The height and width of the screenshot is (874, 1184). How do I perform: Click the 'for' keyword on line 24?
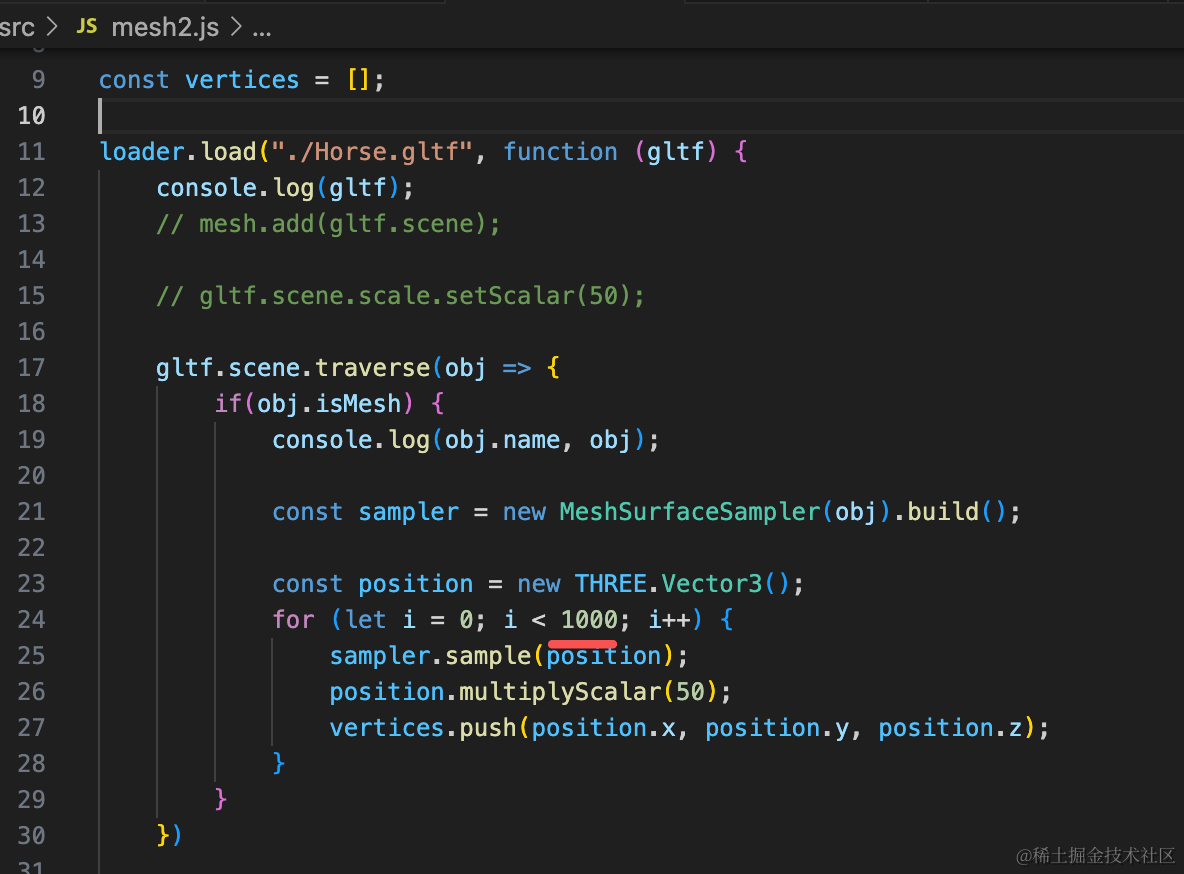(x=294, y=620)
